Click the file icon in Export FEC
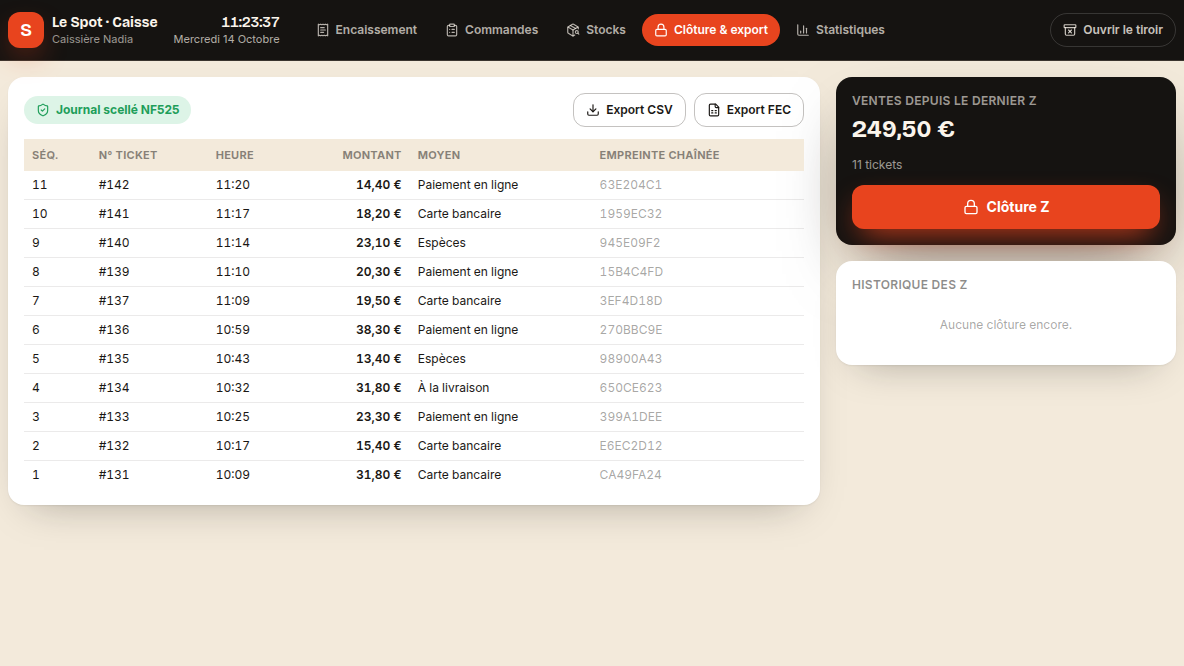 pyautogui.click(x=714, y=110)
